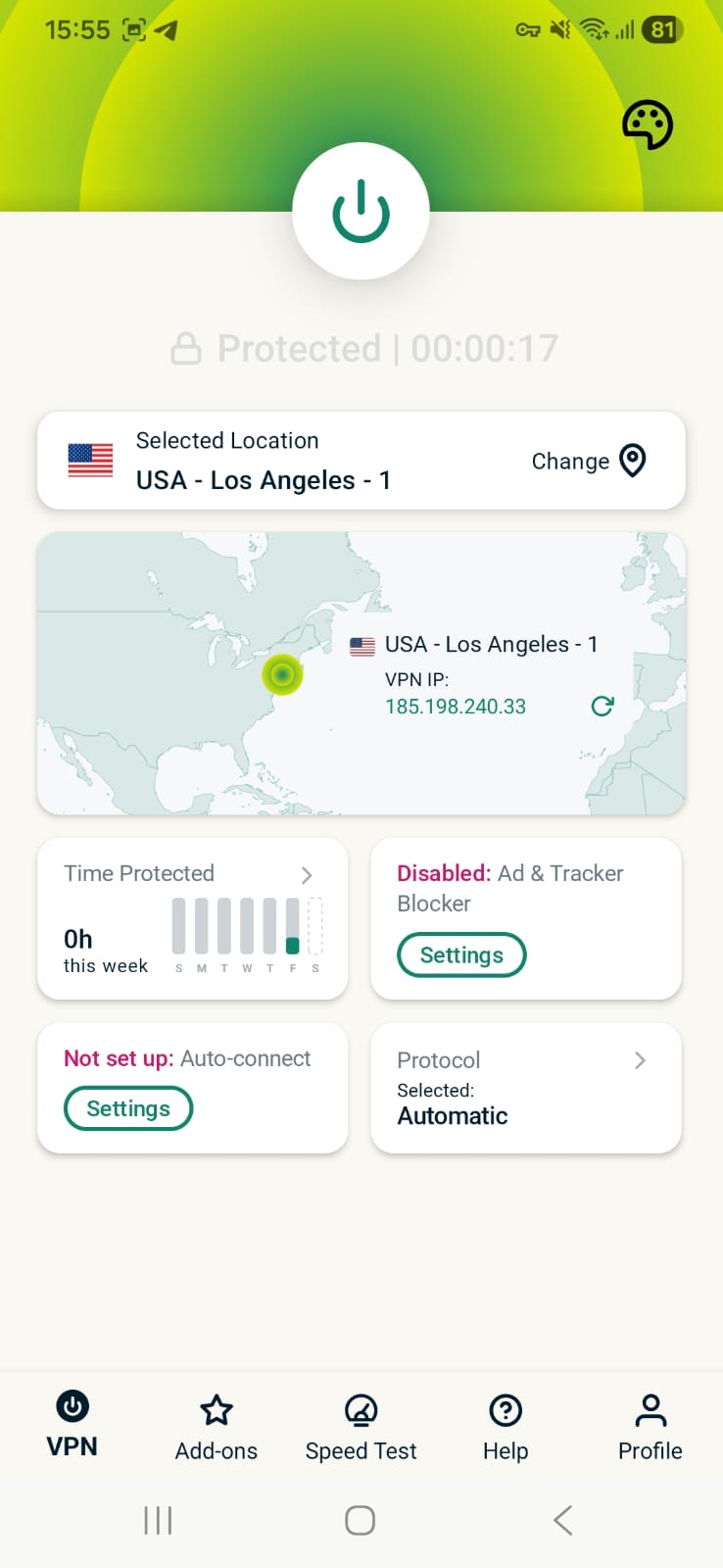Screen dimensions: 723x1568
Task: Click the lock icon beside Protected timer
Action: pyautogui.click(x=185, y=348)
